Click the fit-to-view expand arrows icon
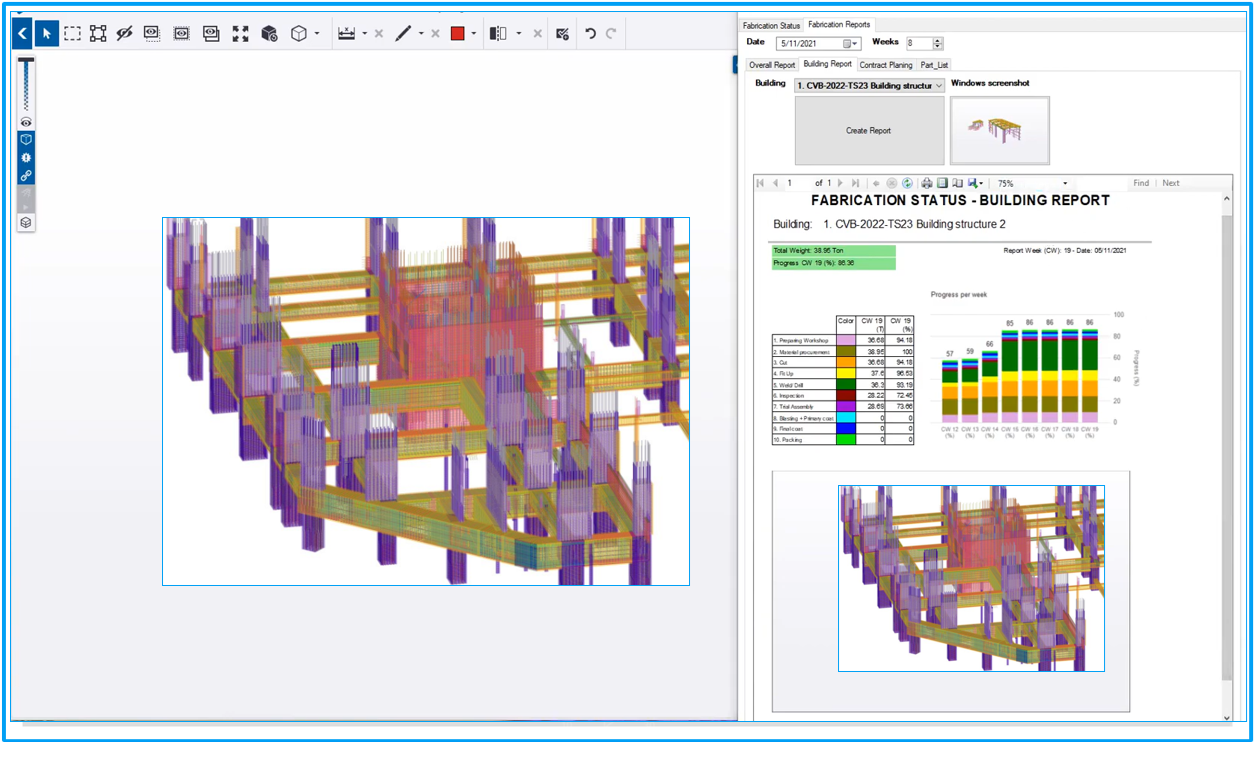1255x776 pixels. 240,33
